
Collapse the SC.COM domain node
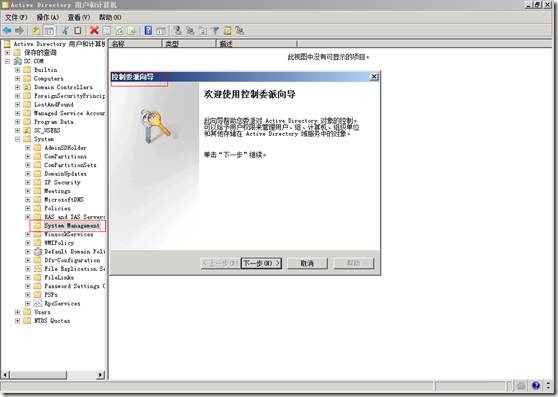coord(7,61)
